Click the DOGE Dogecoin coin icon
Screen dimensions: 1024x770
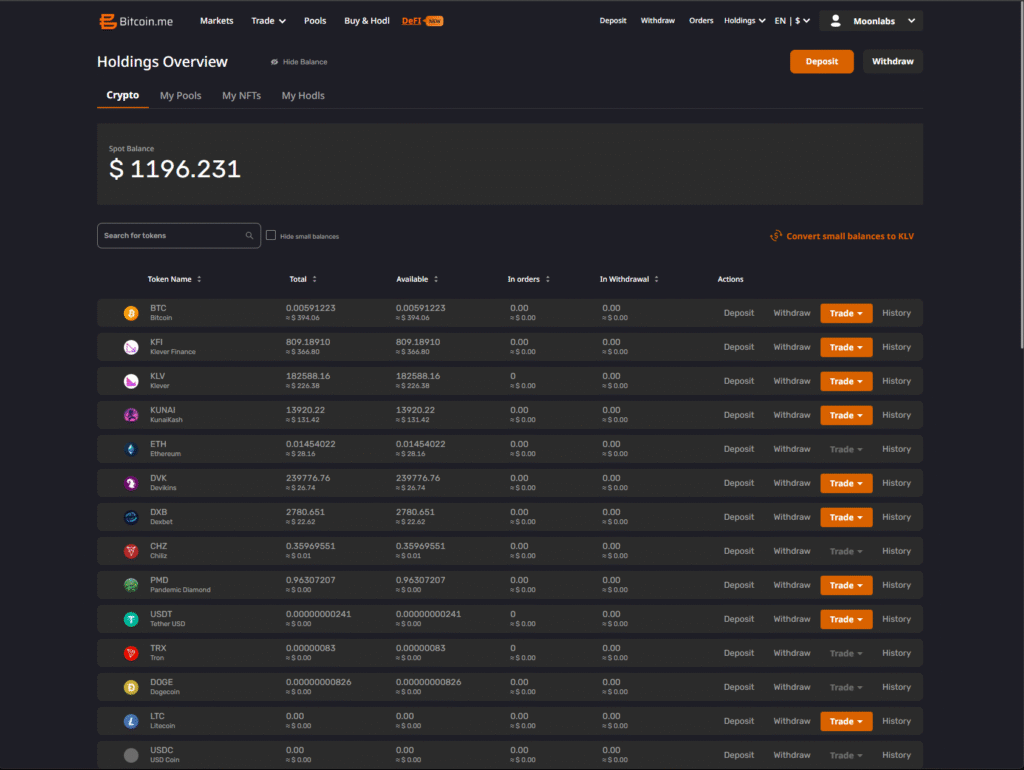click(131, 687)
